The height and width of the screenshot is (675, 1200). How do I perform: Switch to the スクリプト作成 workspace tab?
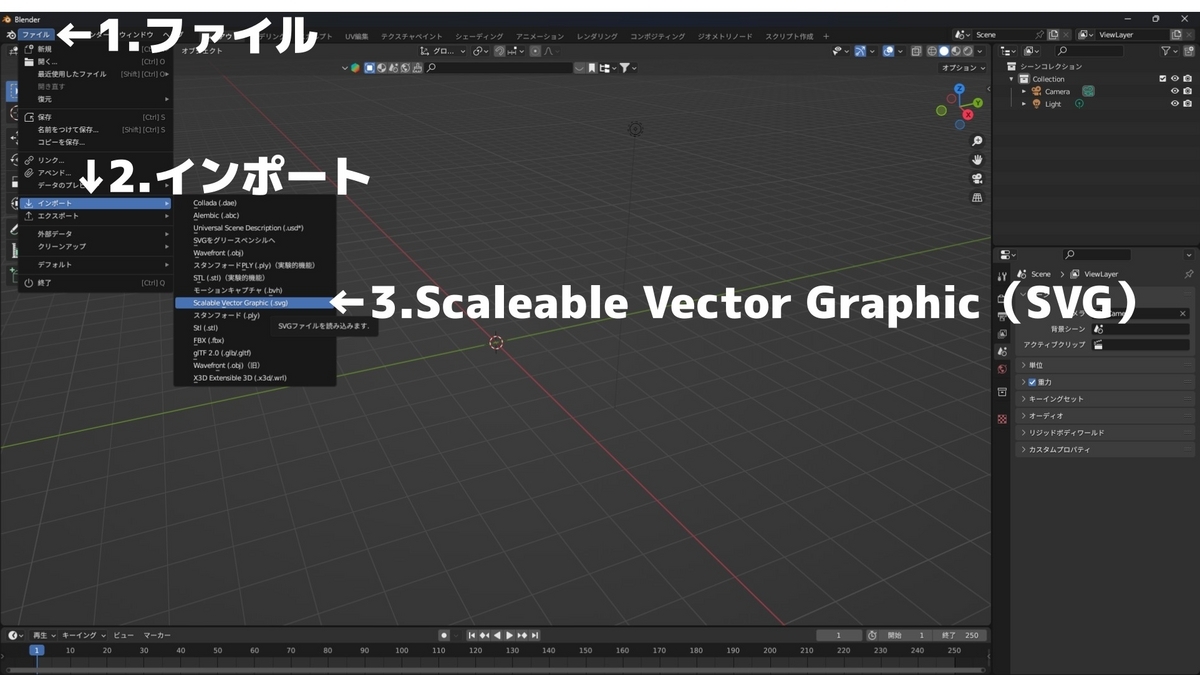coord(789,36)
